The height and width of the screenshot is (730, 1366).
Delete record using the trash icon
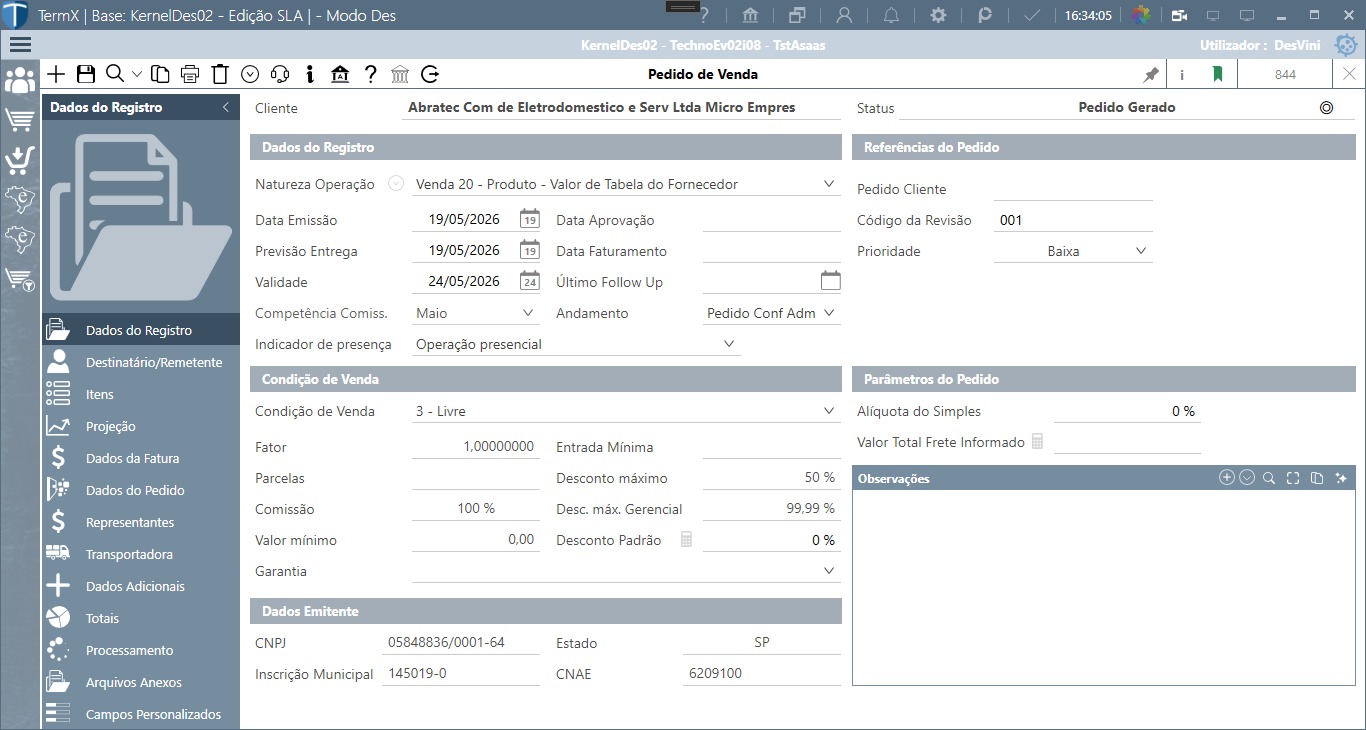220,74
